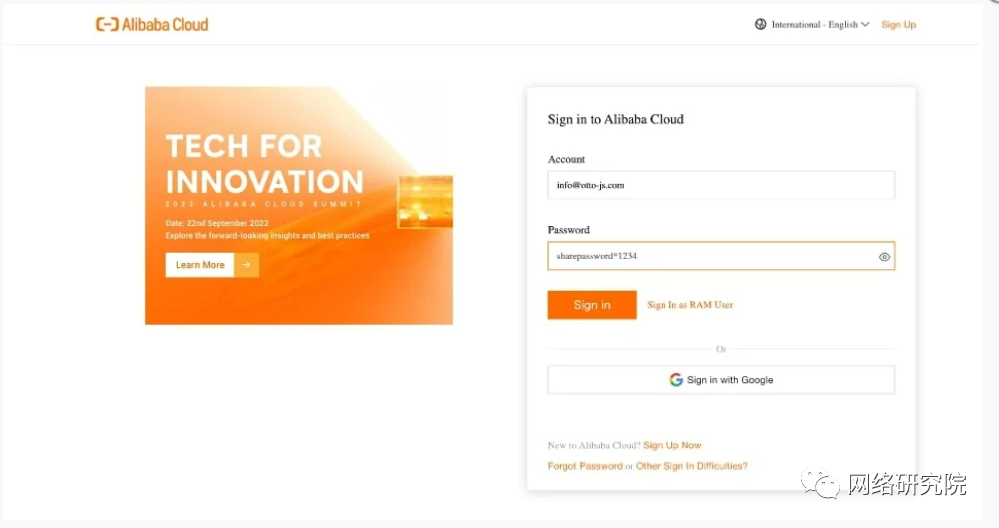
Task: Click the WeChat watermark icon
Action: click(821, 484)
